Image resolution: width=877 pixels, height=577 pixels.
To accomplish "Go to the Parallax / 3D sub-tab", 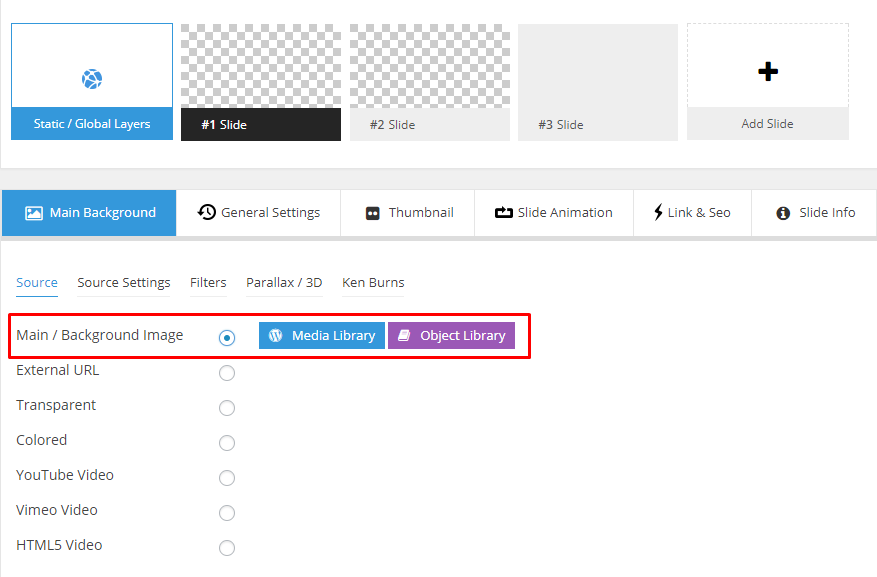I will tap(284, 283).
